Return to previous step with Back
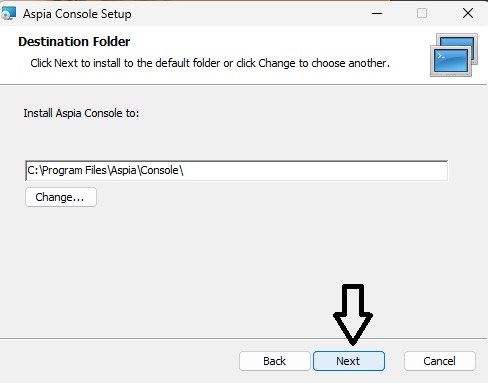The image size is (488, 383). (x=275, y=361)
